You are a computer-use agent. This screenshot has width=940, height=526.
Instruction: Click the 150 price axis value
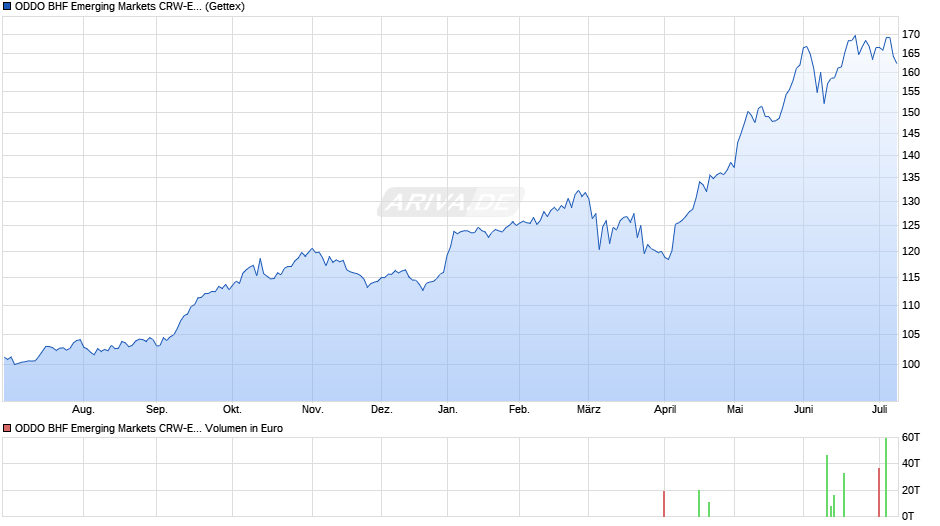click(x=911, y=113)
